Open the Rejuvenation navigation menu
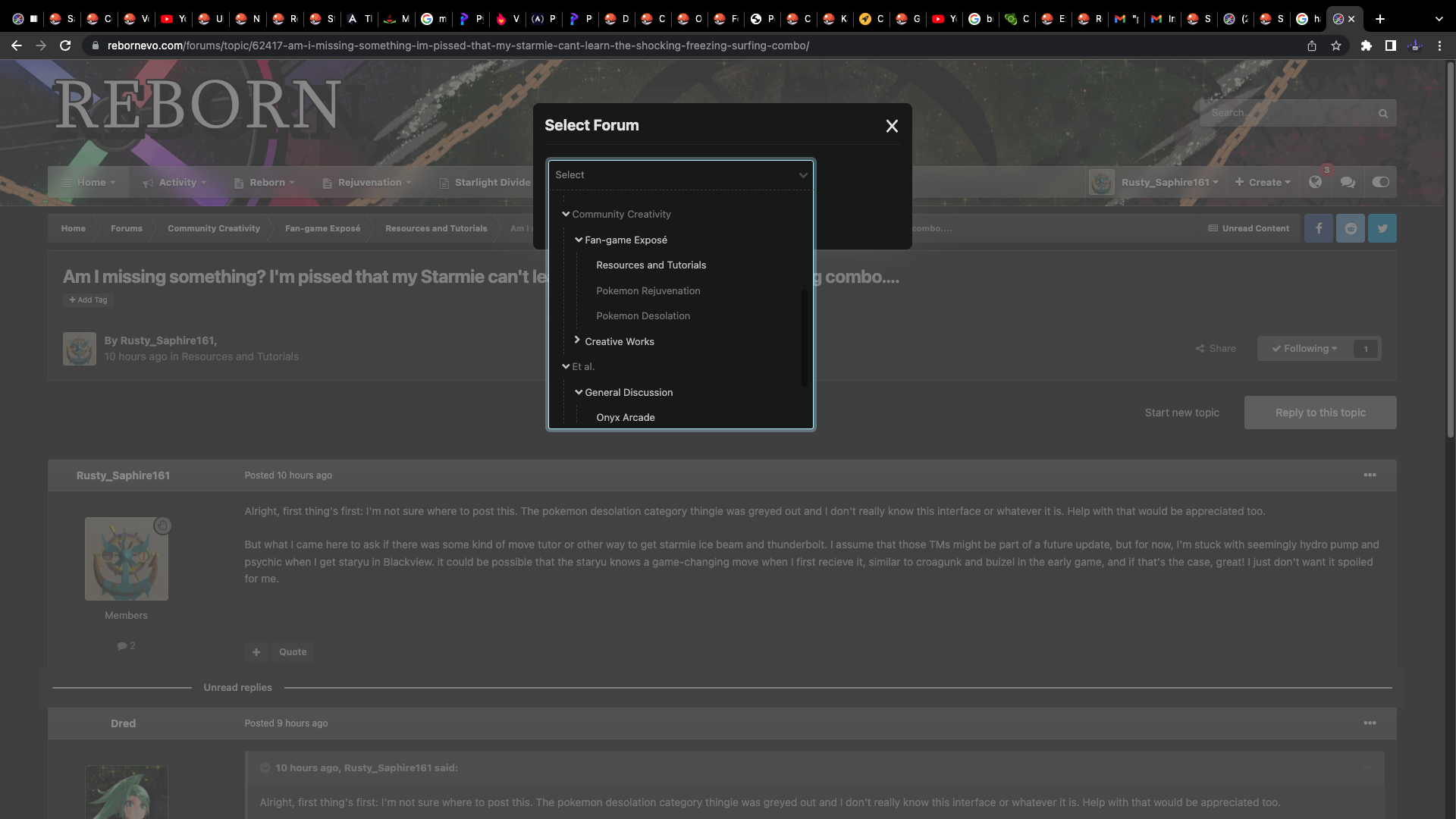1456x819 pixels. [366, 183]
